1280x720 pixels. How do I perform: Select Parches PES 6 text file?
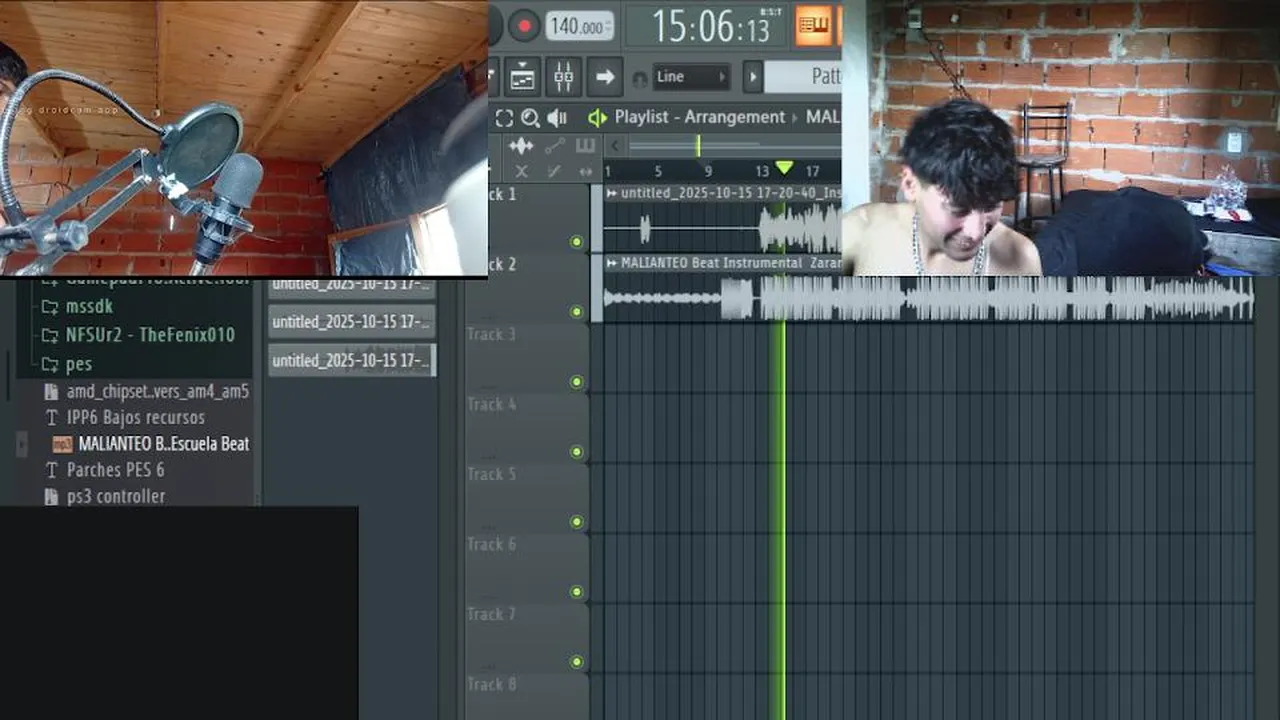(x=105, y=470)
